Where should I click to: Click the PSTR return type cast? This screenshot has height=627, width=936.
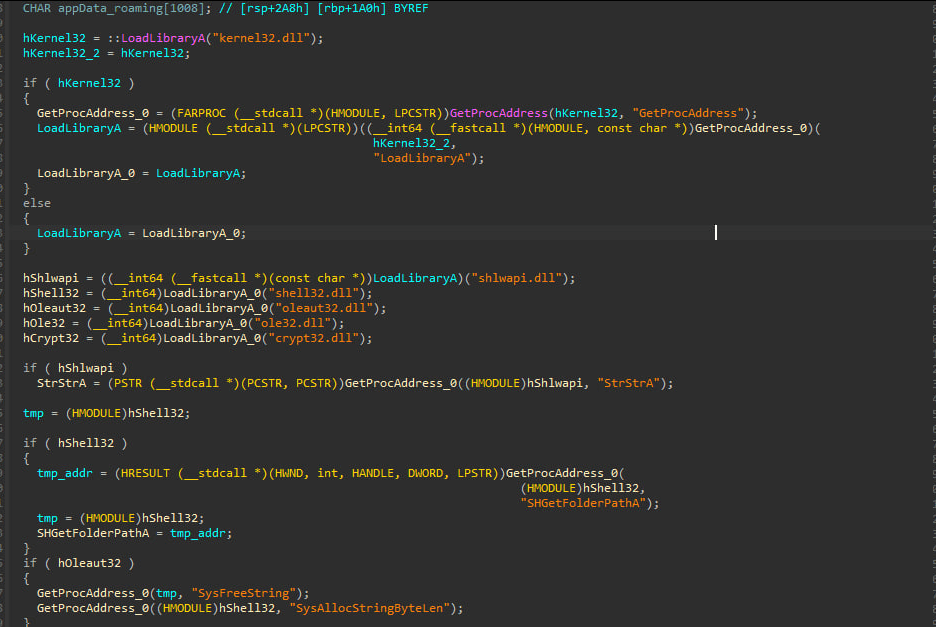[x=128, y=383]
